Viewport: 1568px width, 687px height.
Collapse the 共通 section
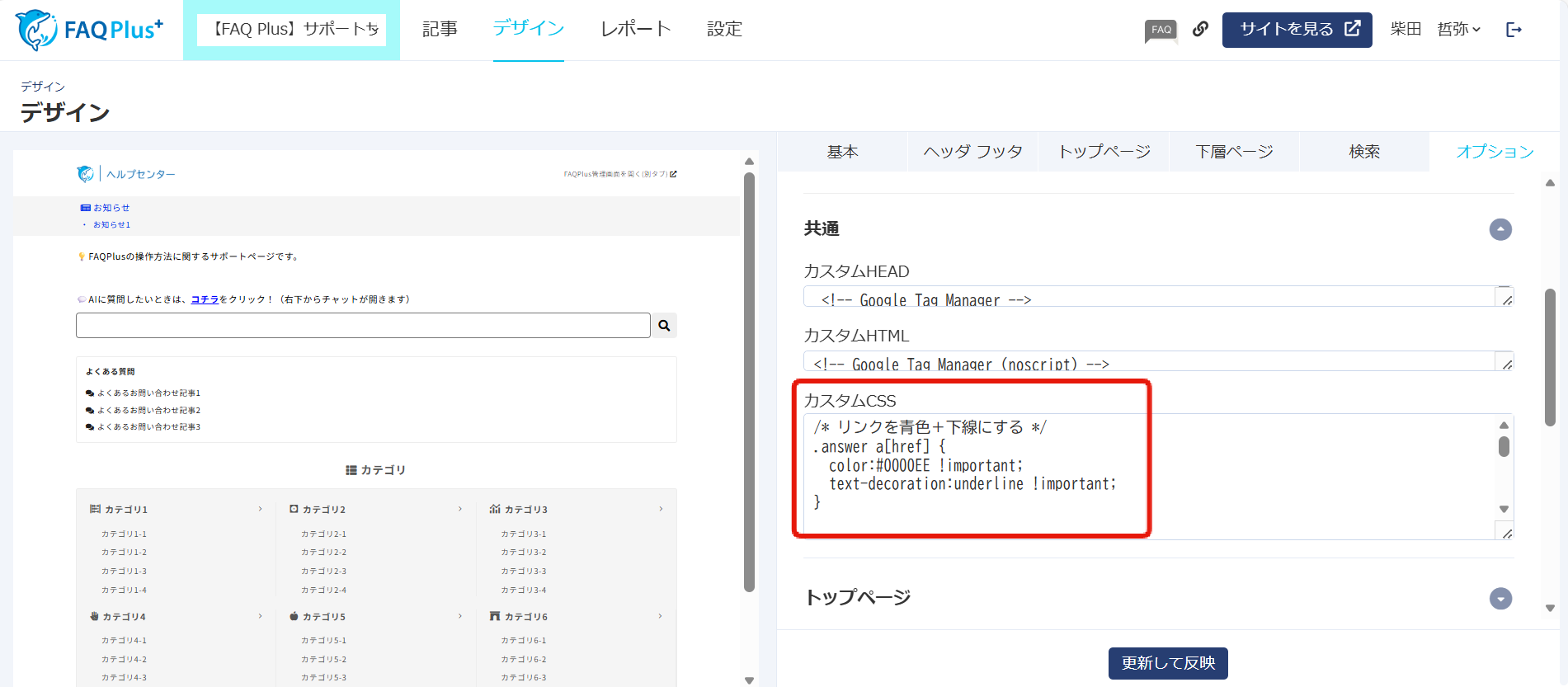pyautogui.click(x=1500, y=229)
